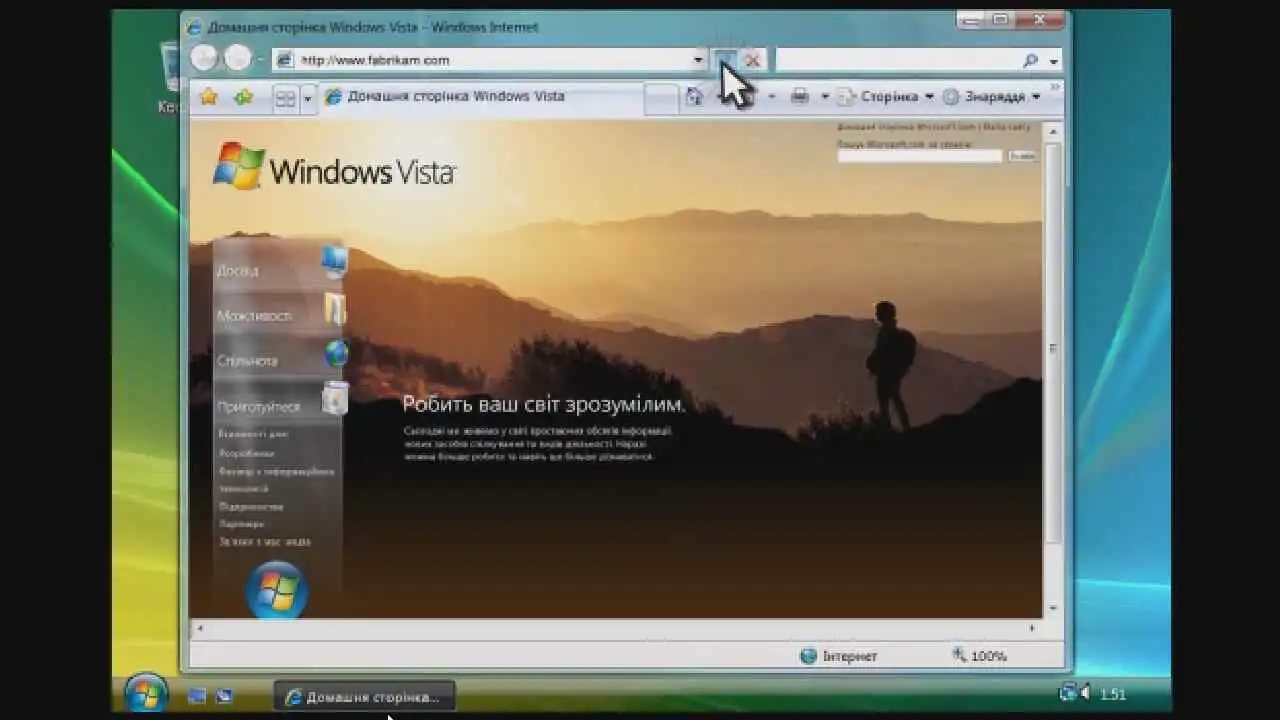The image size is (1280, 720).
Task: Add to Favorites with green plus star
Action: pos(243,97)
